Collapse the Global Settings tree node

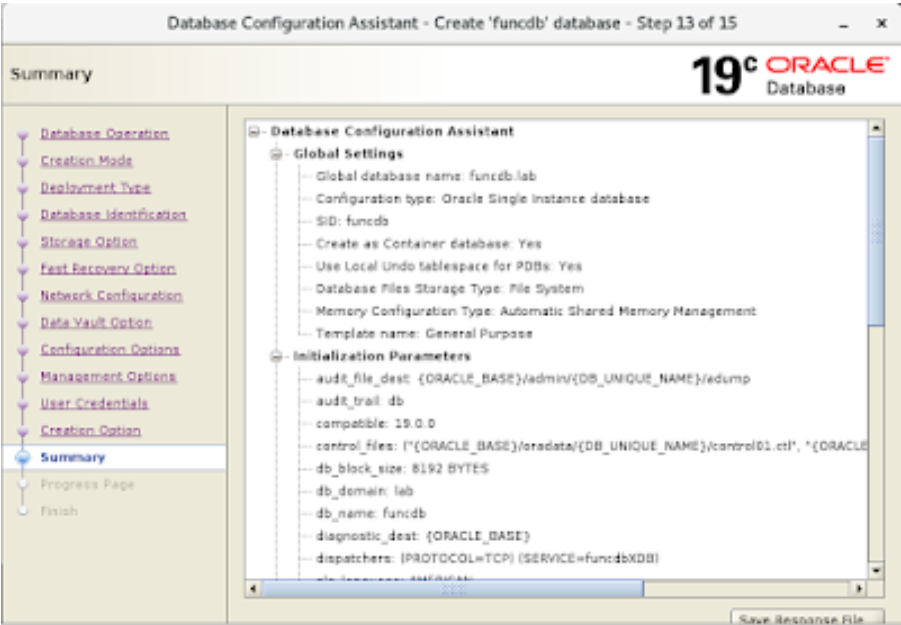(x=276, y=154)
